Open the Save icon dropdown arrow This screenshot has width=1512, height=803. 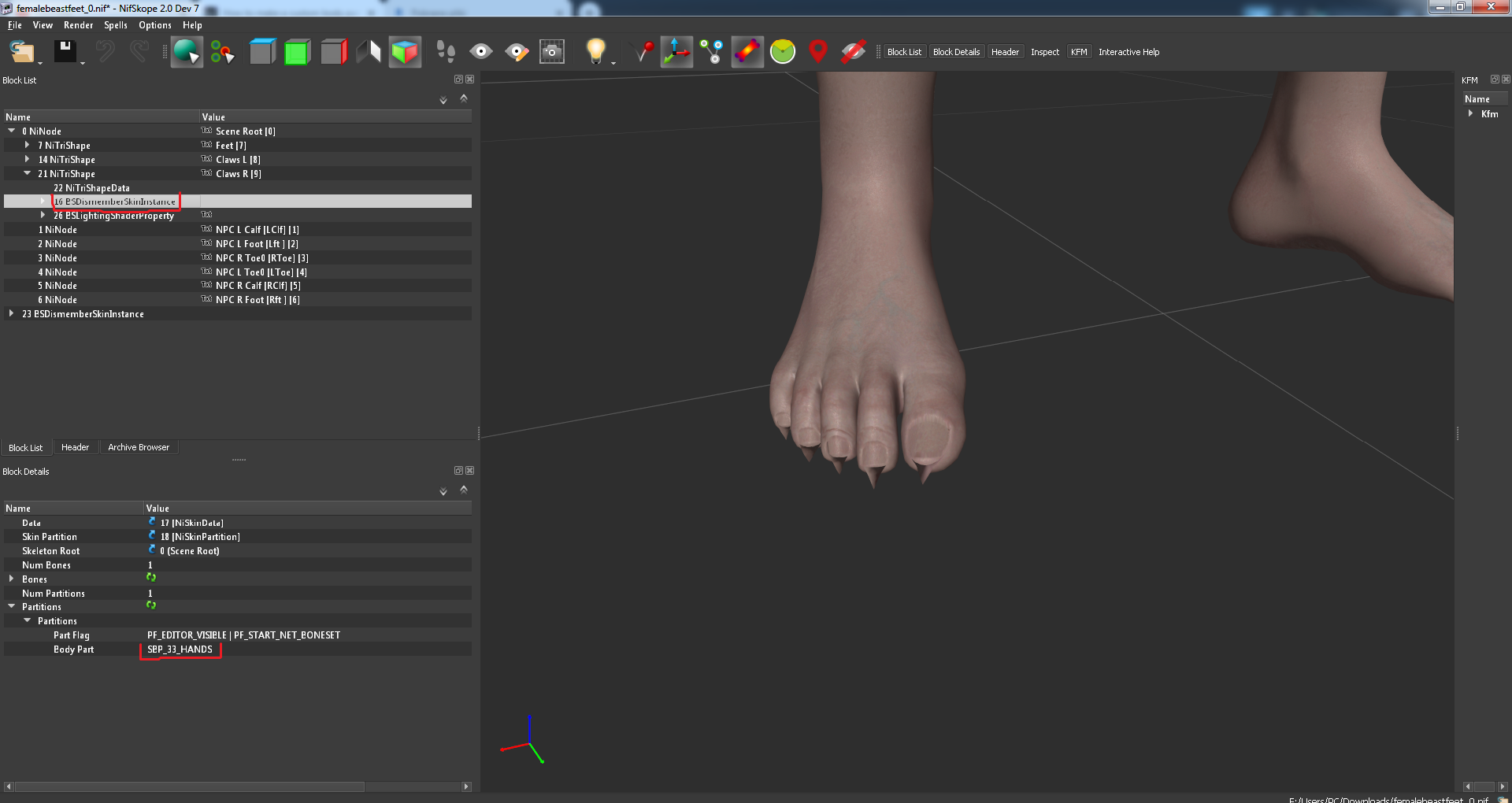pyautogui.click(x=83, y=63)
